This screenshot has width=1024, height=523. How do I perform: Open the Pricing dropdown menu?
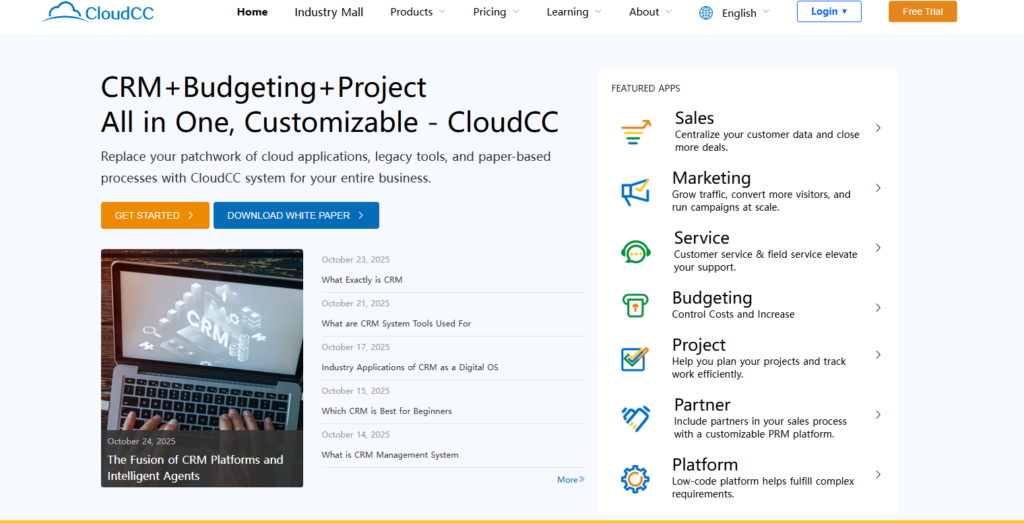point(496,12)
